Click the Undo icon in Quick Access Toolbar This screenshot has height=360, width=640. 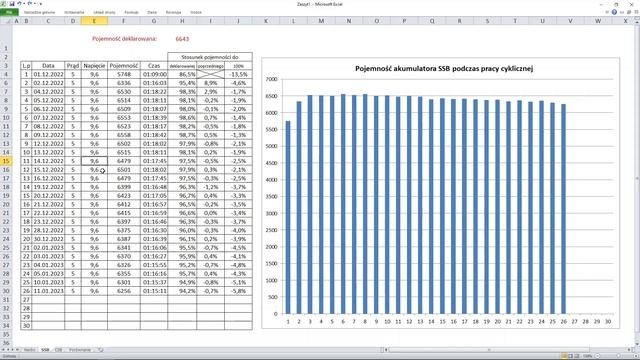pyautogui.click(x=19, y=4)
